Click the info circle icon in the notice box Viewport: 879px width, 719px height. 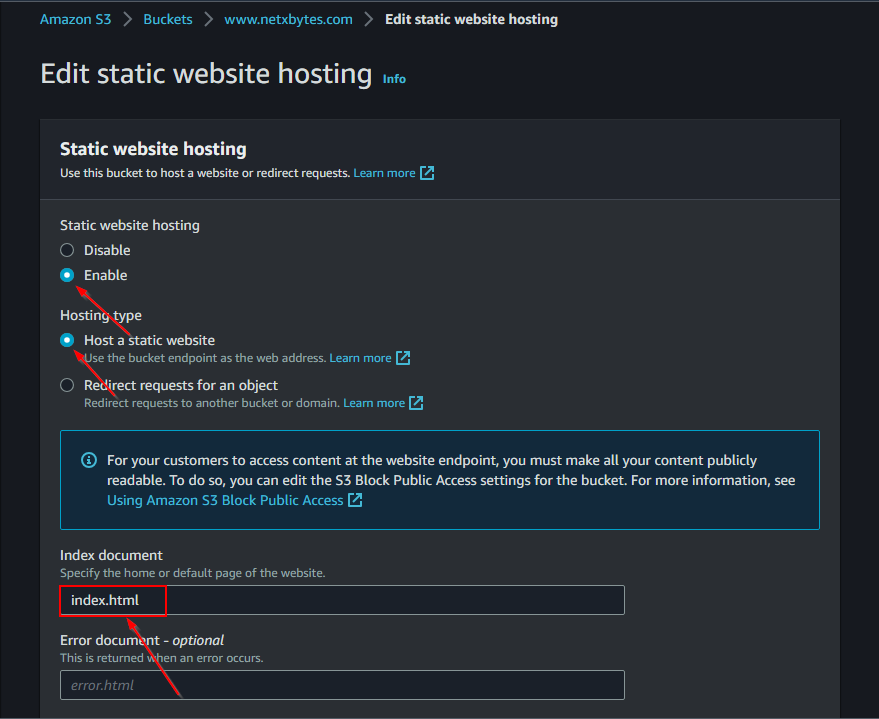tap(88, 461)
